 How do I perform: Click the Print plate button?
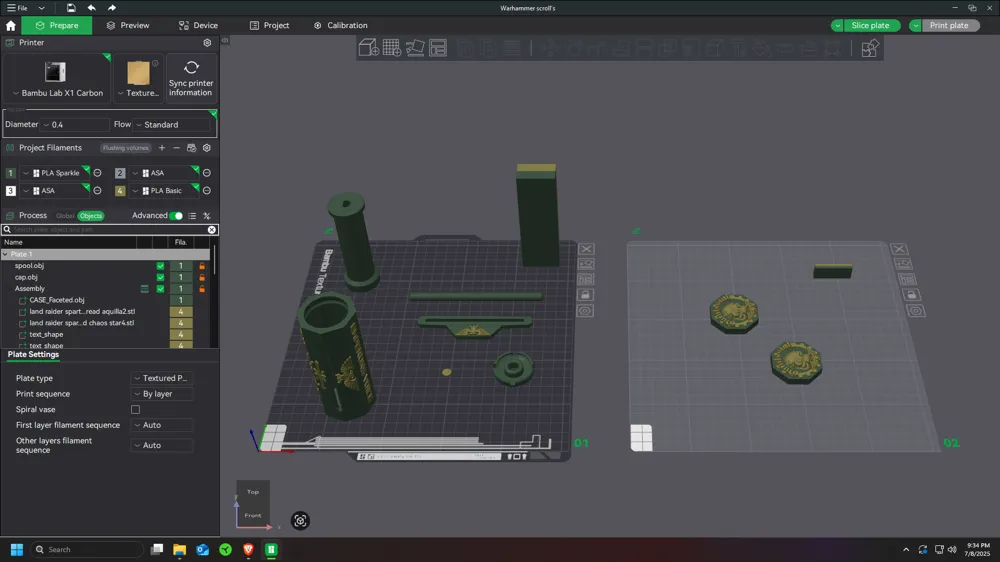click(x=949, y=26)
